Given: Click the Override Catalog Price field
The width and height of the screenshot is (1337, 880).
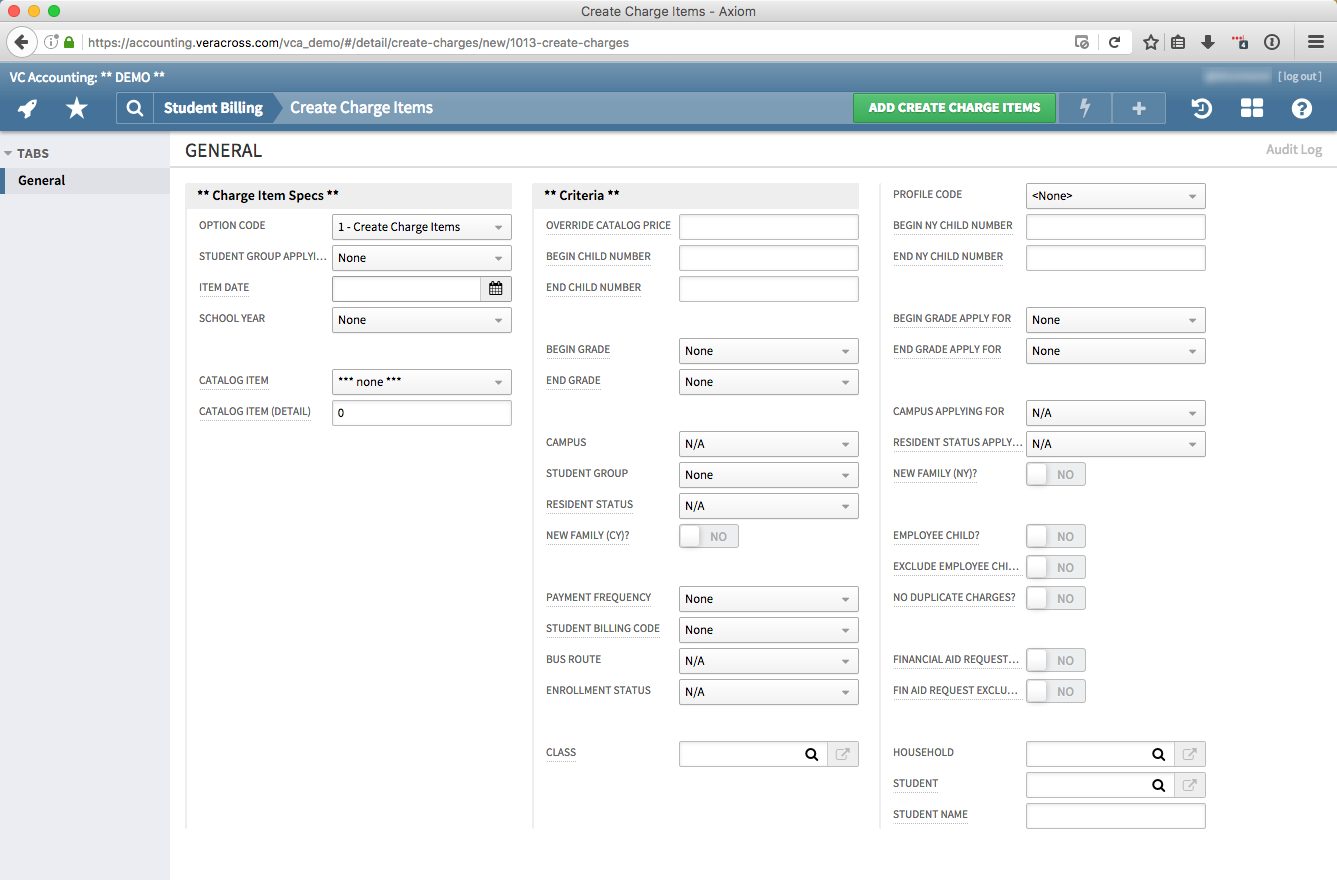Looking at the screenshot, I should coord(768,227).
